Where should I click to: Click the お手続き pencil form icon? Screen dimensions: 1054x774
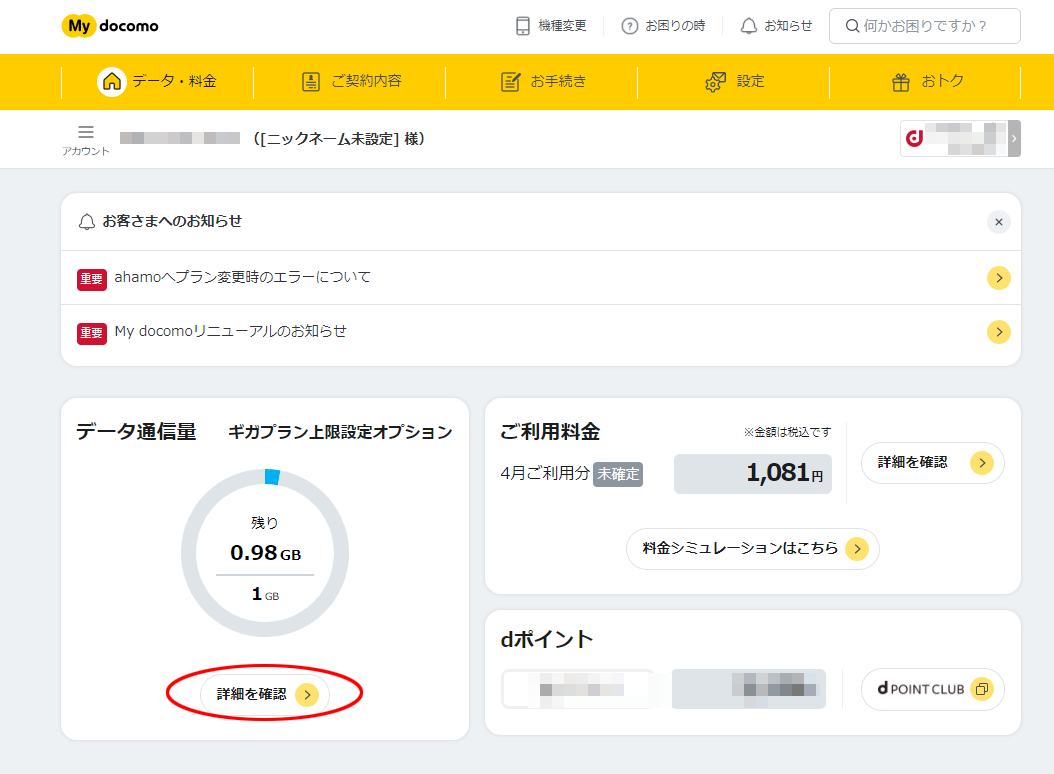pos(510,82)
